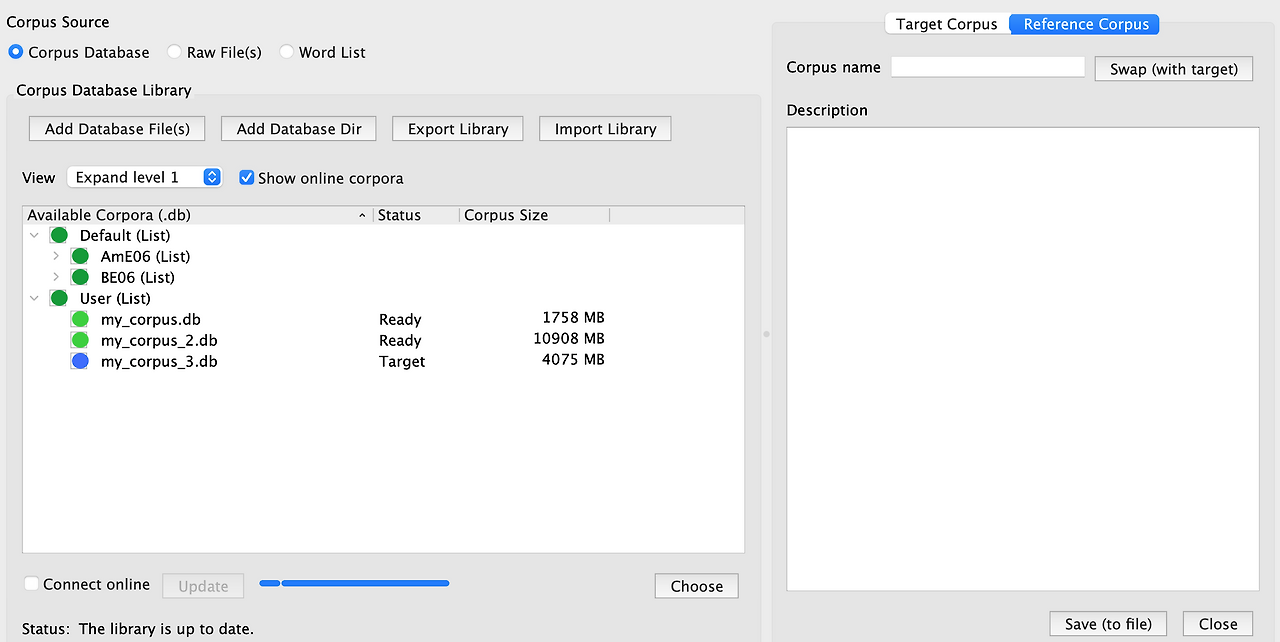1280x642 pixels.
Task: Click the Choose button
Action: [x=697, y=586]
